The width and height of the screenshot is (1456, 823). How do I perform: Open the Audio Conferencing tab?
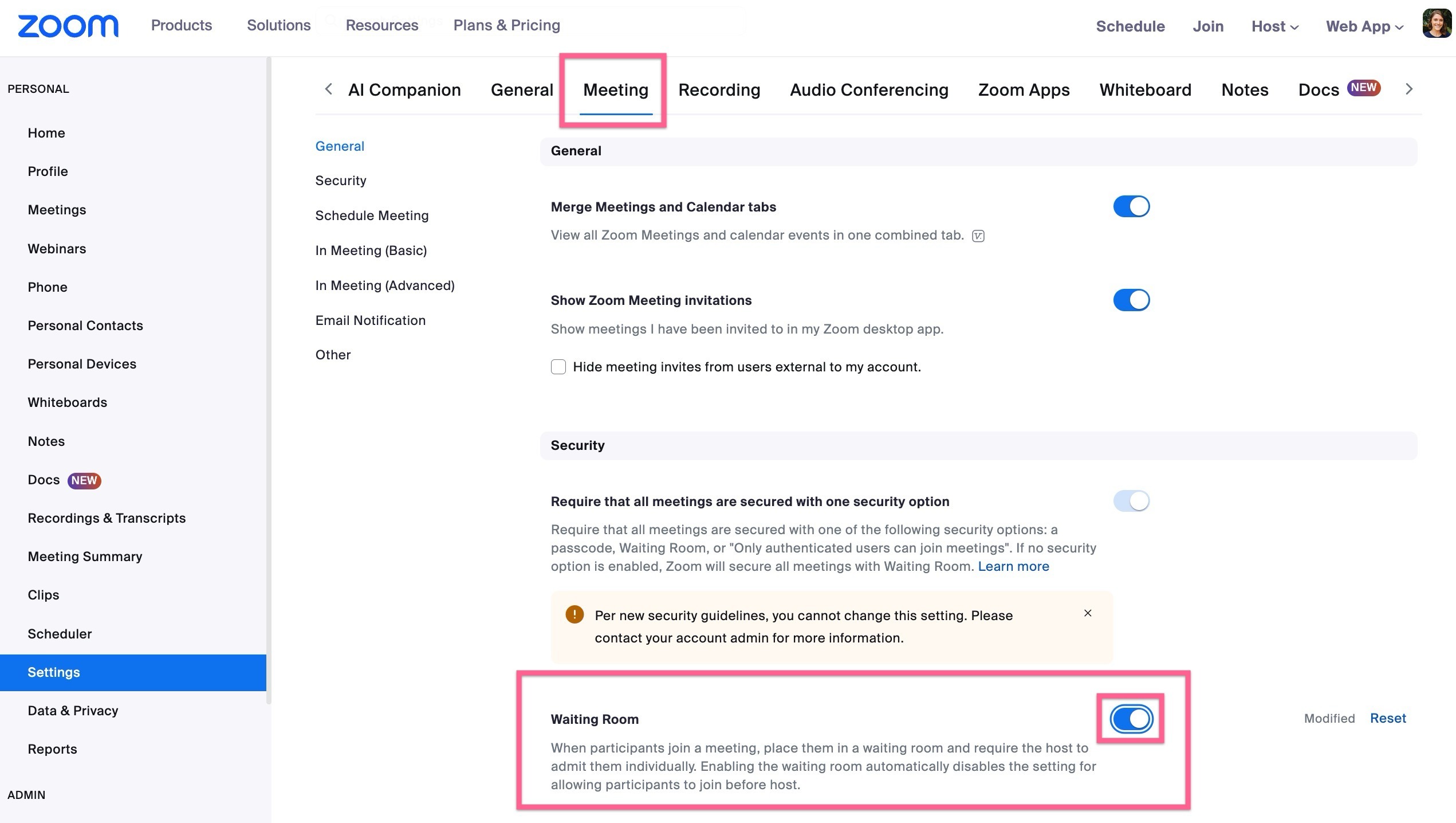[869, 90]
